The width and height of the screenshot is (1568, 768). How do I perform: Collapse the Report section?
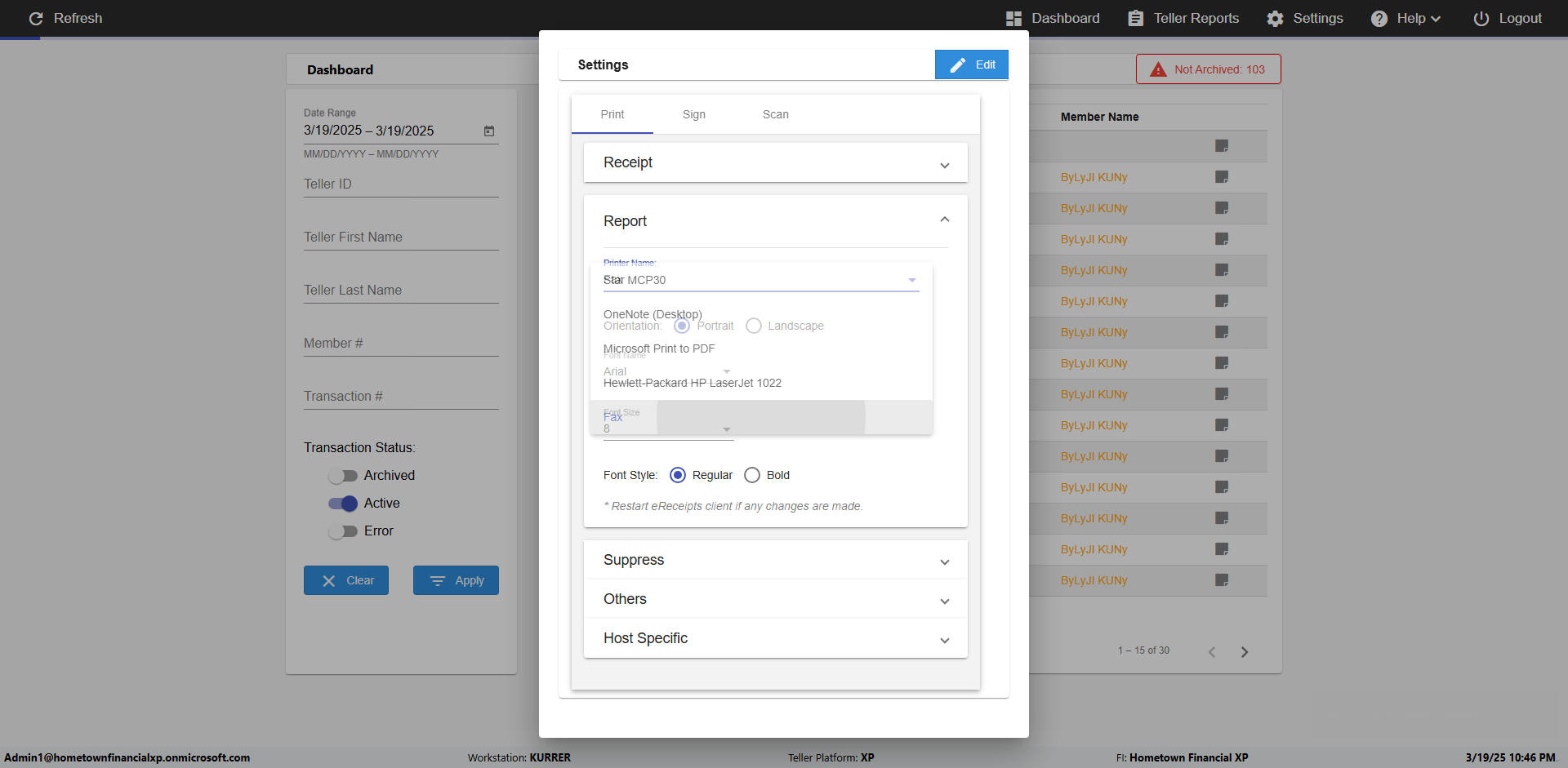click(776, 221)
